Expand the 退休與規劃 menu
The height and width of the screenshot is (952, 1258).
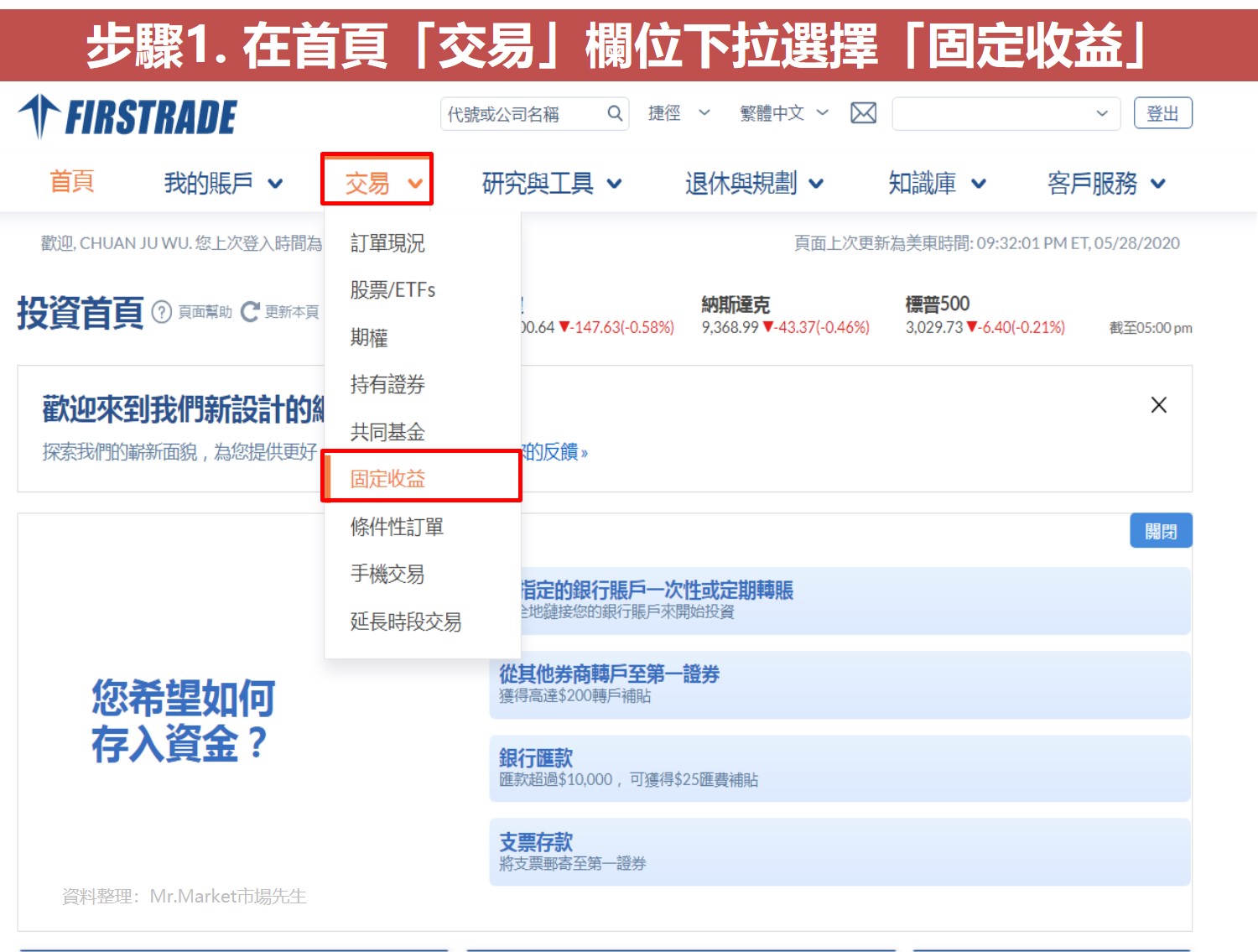[754, 183]
